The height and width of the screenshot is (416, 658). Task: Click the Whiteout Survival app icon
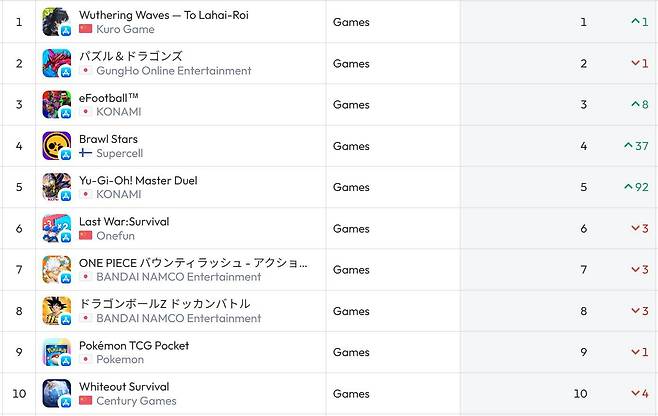click(56, 394)
